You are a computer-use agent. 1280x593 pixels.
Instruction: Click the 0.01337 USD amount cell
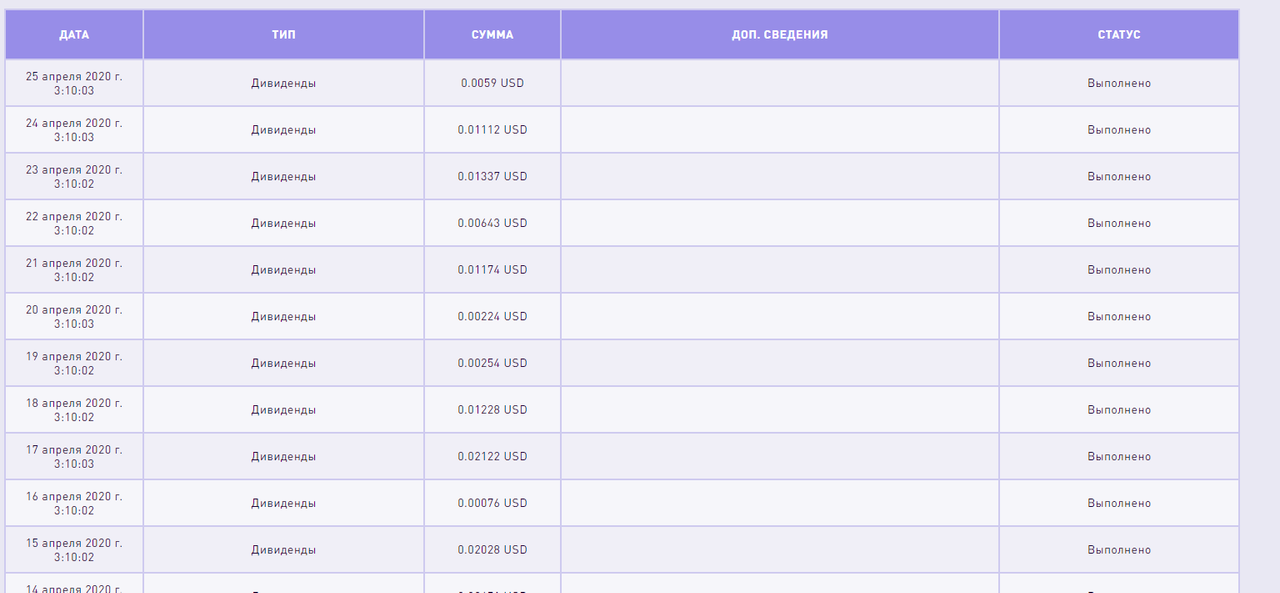point(493,177)
